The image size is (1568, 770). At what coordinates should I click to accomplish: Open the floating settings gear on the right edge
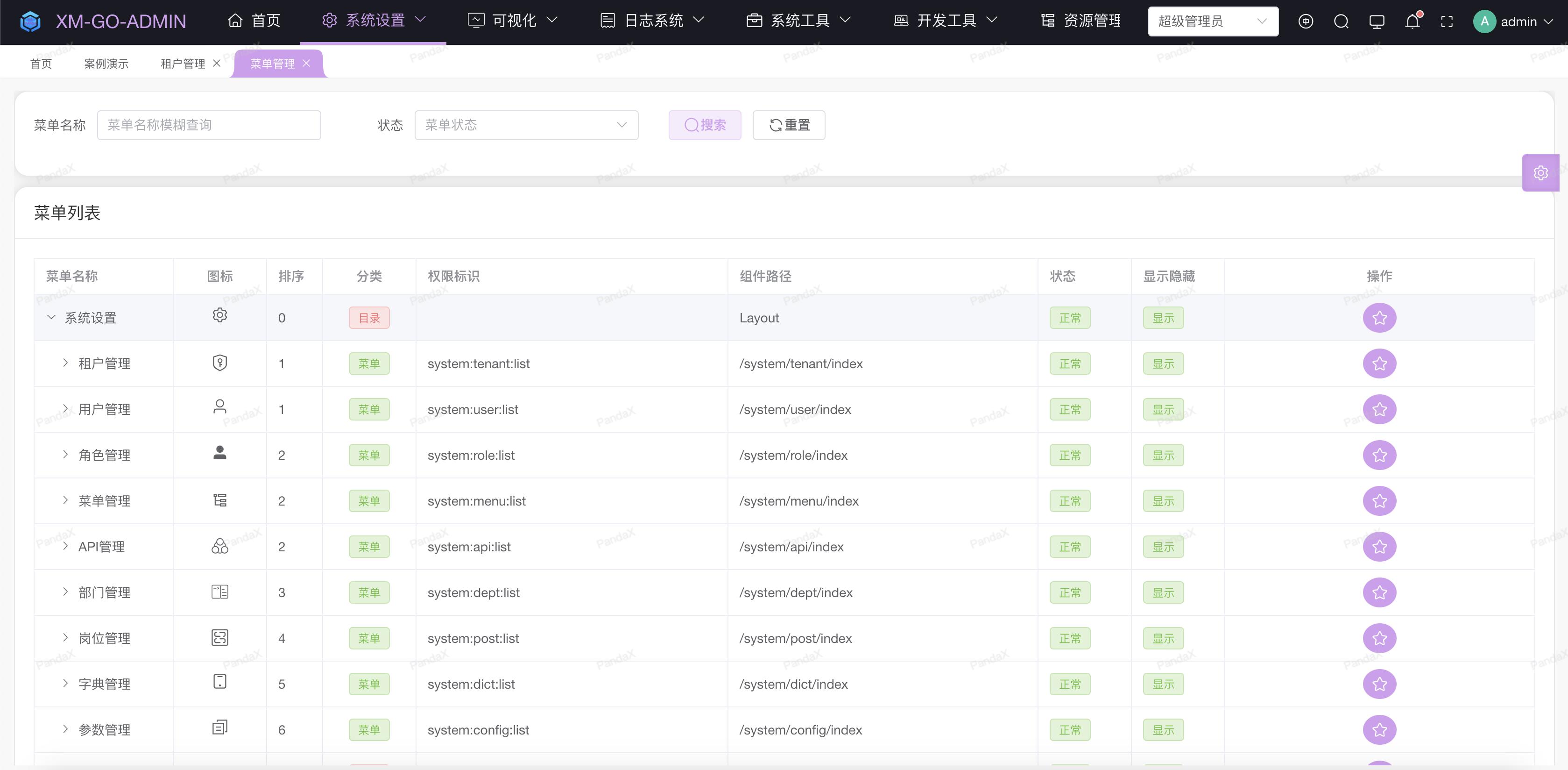1540,172
